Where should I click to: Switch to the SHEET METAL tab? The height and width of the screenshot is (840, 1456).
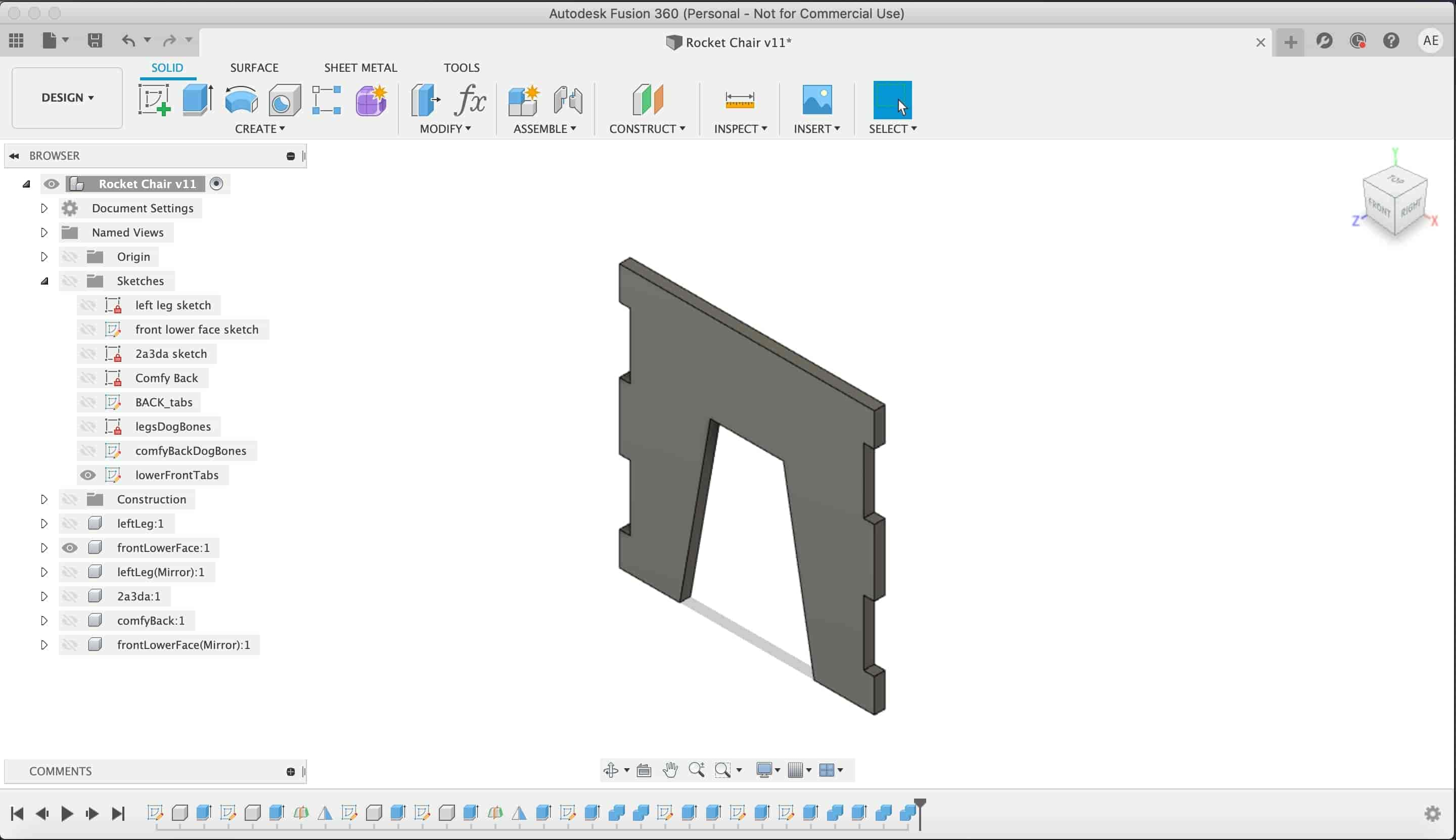tap(360, 68)
